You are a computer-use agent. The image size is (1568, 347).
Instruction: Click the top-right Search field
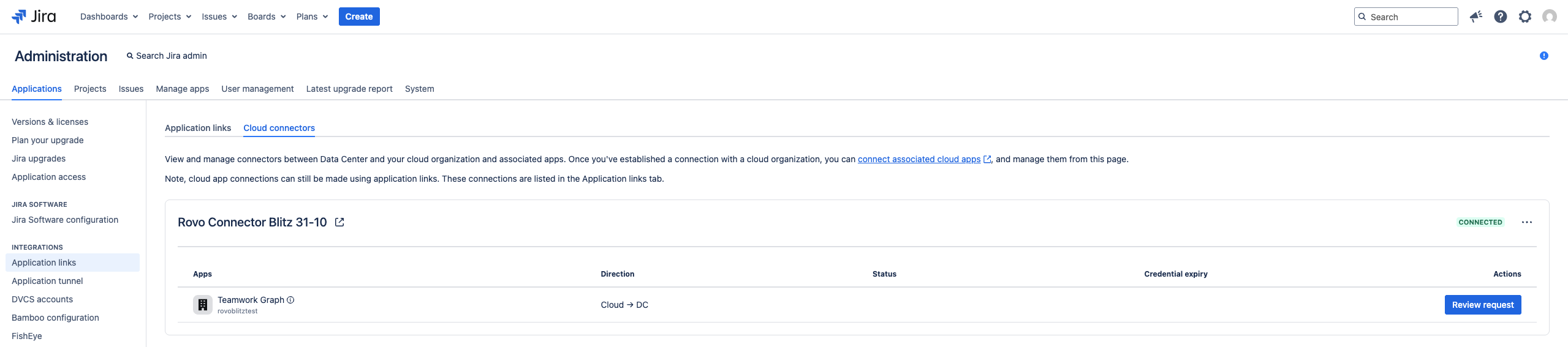click(1406, 17)
